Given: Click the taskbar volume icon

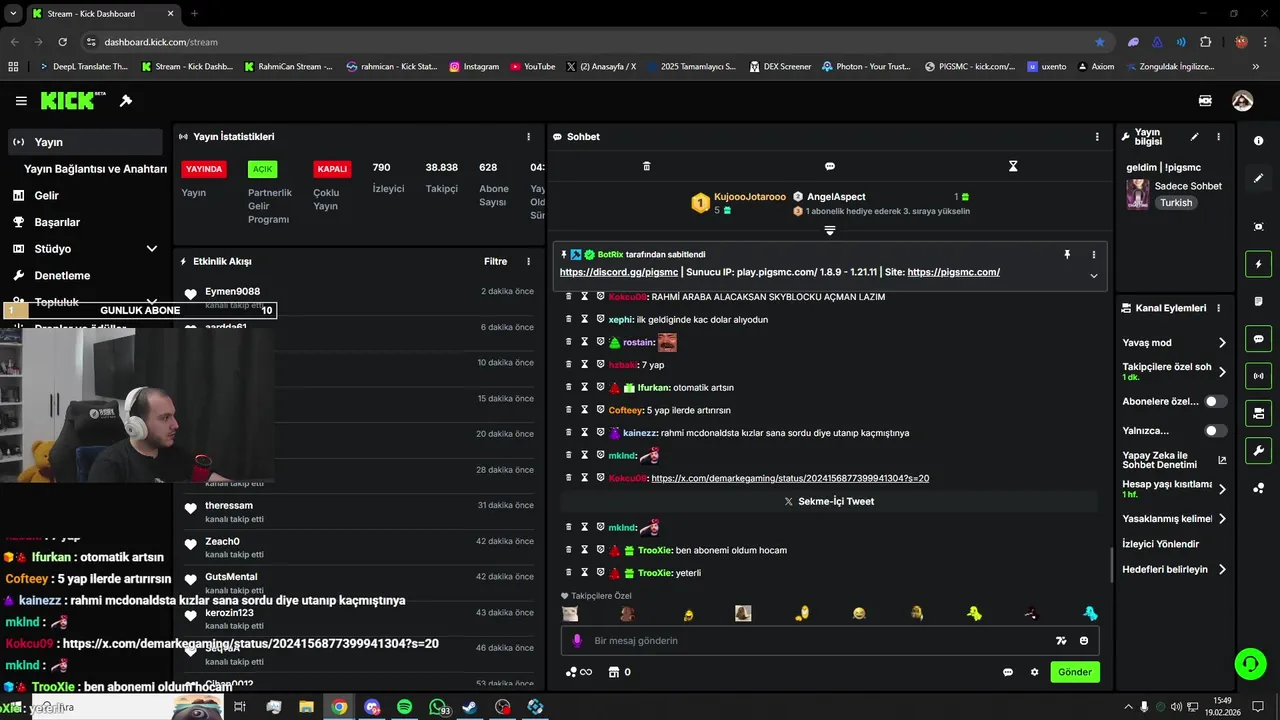Looking at the screenshot, I should point(1176,707).
